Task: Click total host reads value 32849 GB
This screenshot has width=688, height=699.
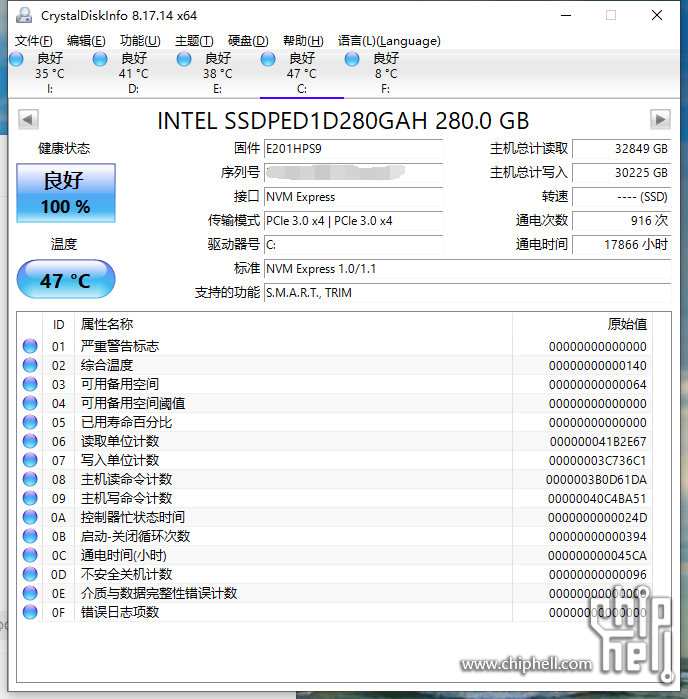Action: click(x=622, y=149)
